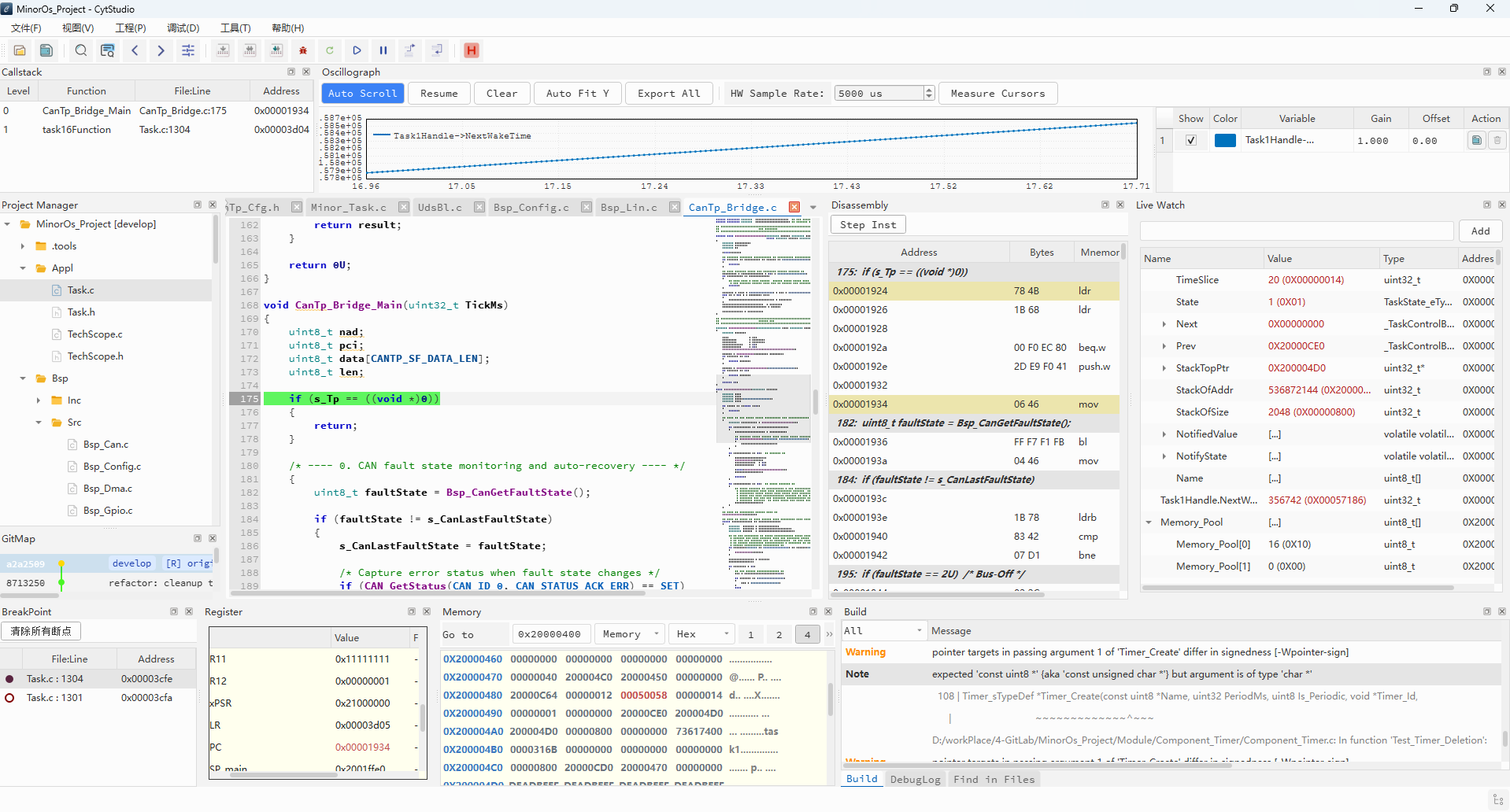Click the green reset/restart icon
This screenshot has width=1510, height=812.
(x=330, y=50)
